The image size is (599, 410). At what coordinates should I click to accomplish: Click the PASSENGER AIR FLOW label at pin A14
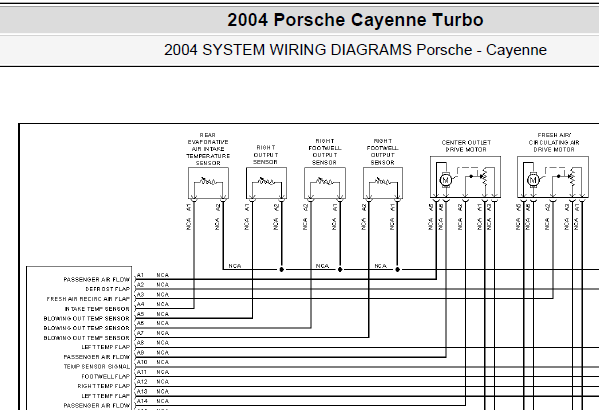(x=97, y=405)
